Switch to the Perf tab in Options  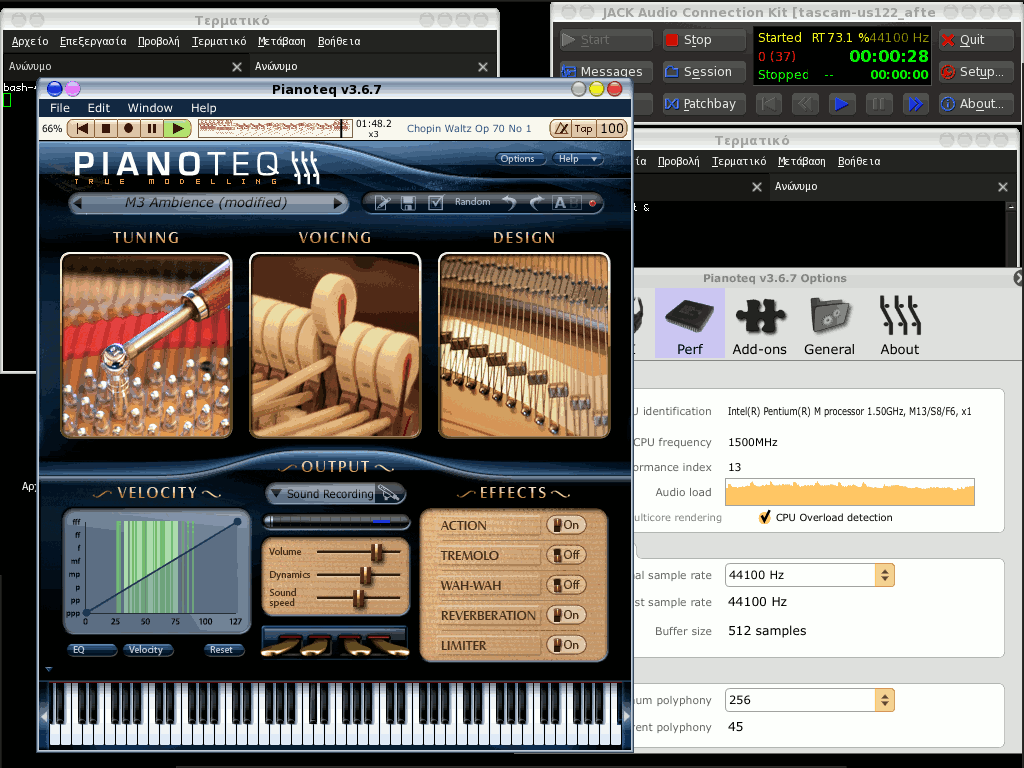[690, 324]
